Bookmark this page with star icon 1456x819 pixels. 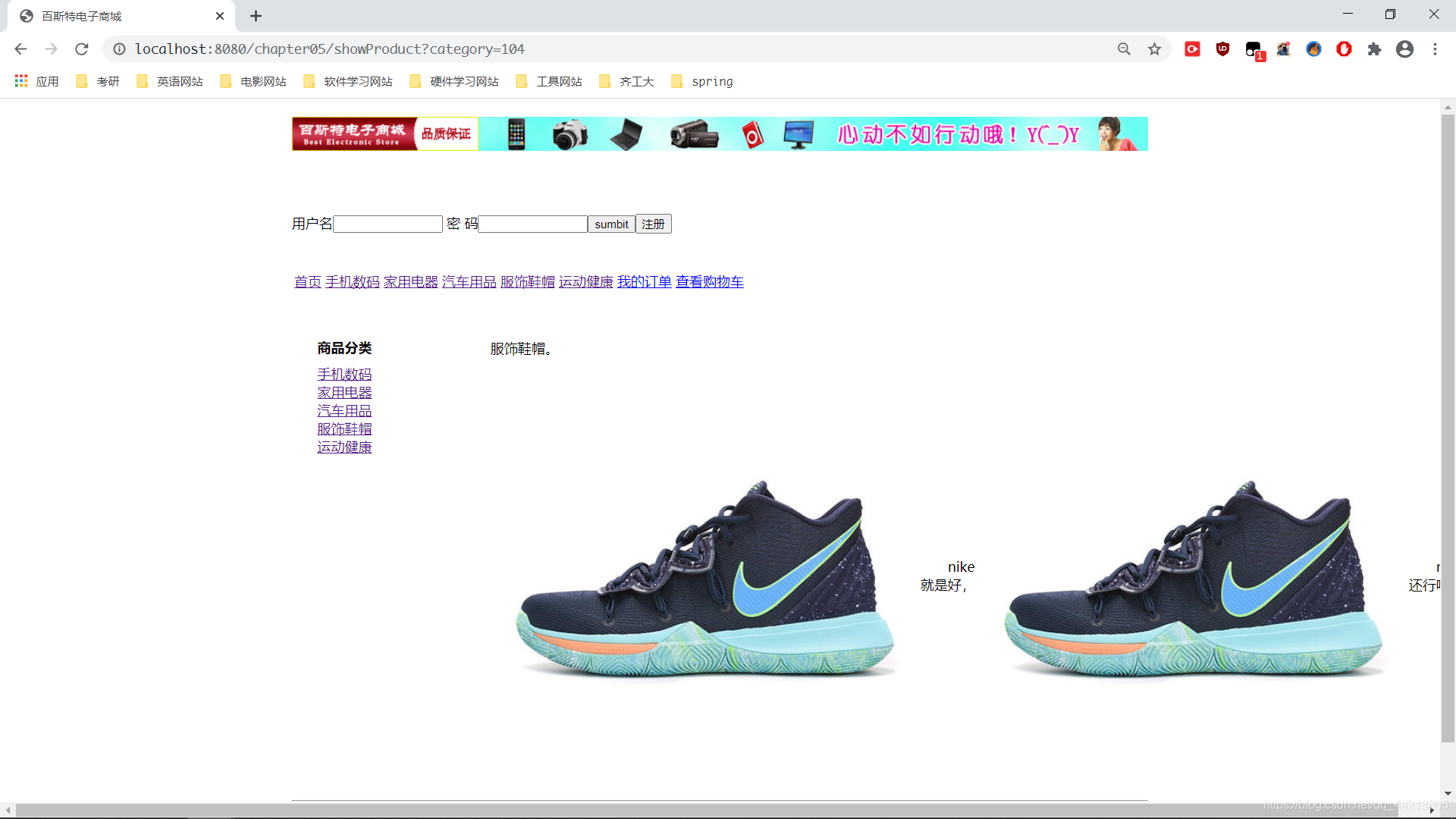pos(1154,49)
